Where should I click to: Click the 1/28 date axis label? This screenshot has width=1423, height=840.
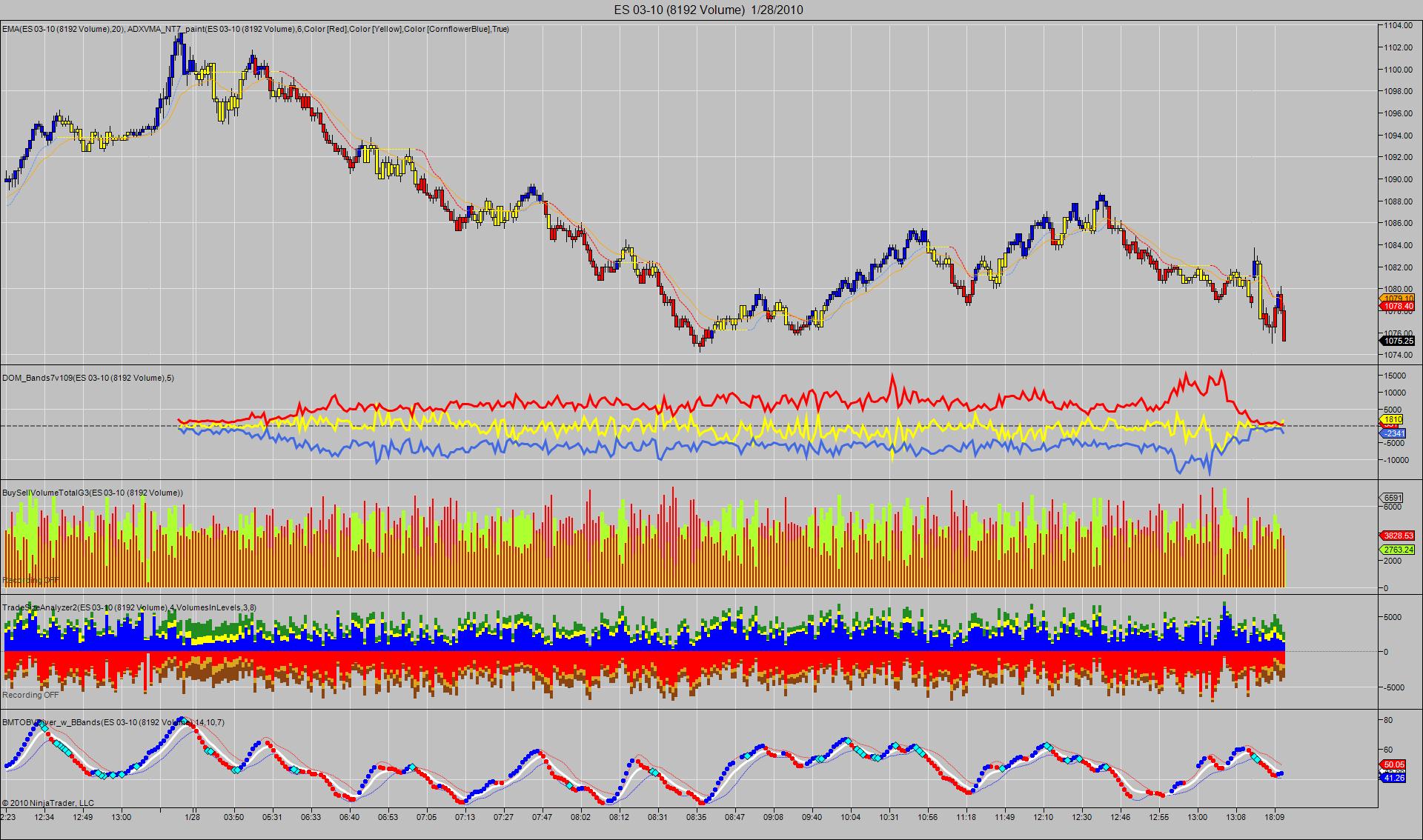[193, 818]
